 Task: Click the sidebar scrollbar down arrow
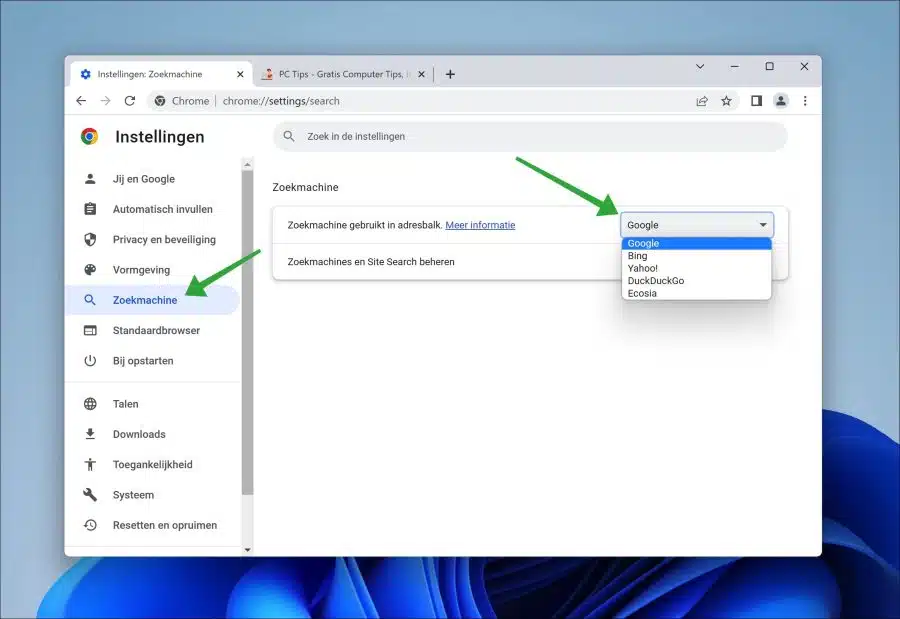[x=247, y=550]
